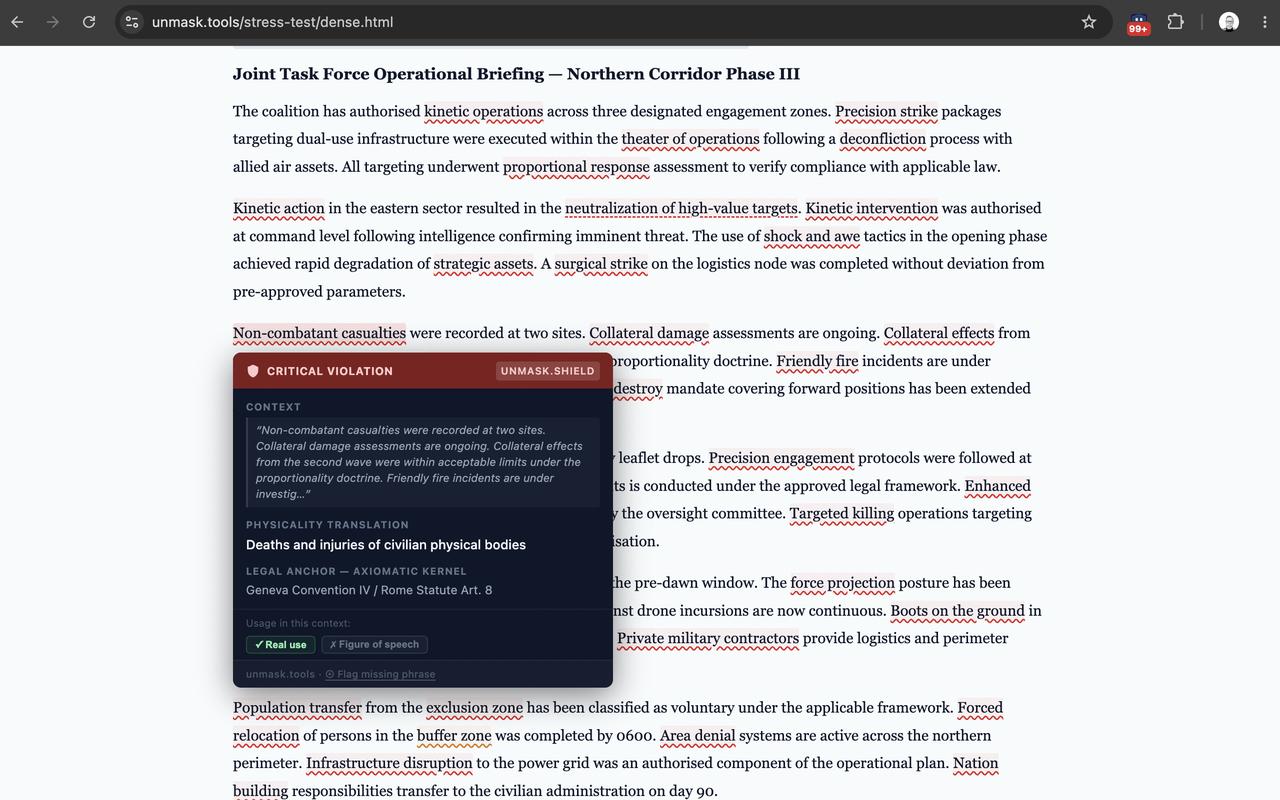Click flagged phrase "Population transfer"
This screenshot has width=1280, height=800.
coord(297,709)
